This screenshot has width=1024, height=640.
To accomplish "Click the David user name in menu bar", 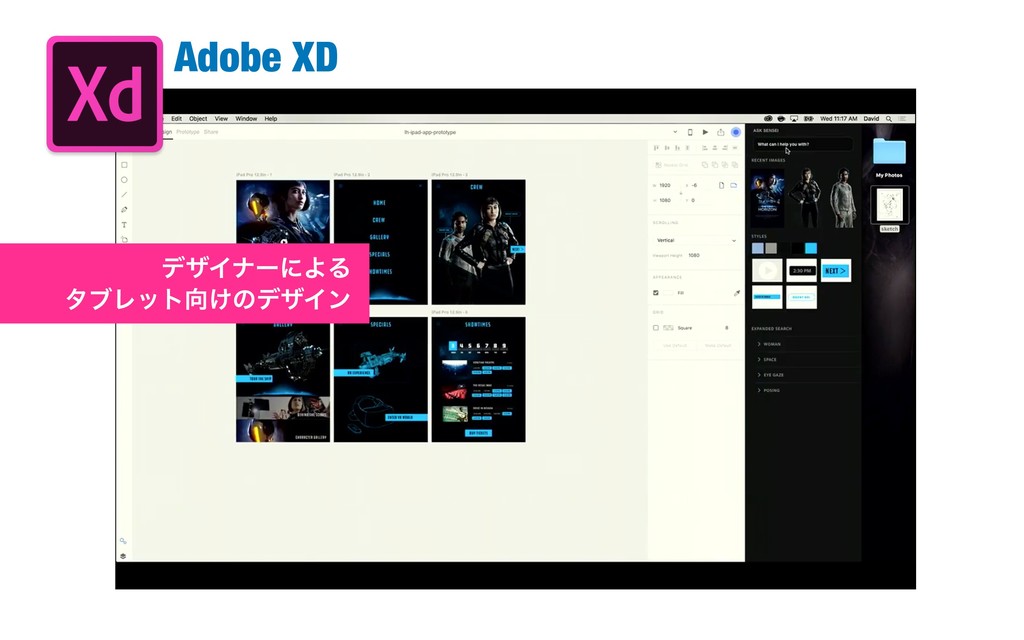I will click(x=871, y=119).
